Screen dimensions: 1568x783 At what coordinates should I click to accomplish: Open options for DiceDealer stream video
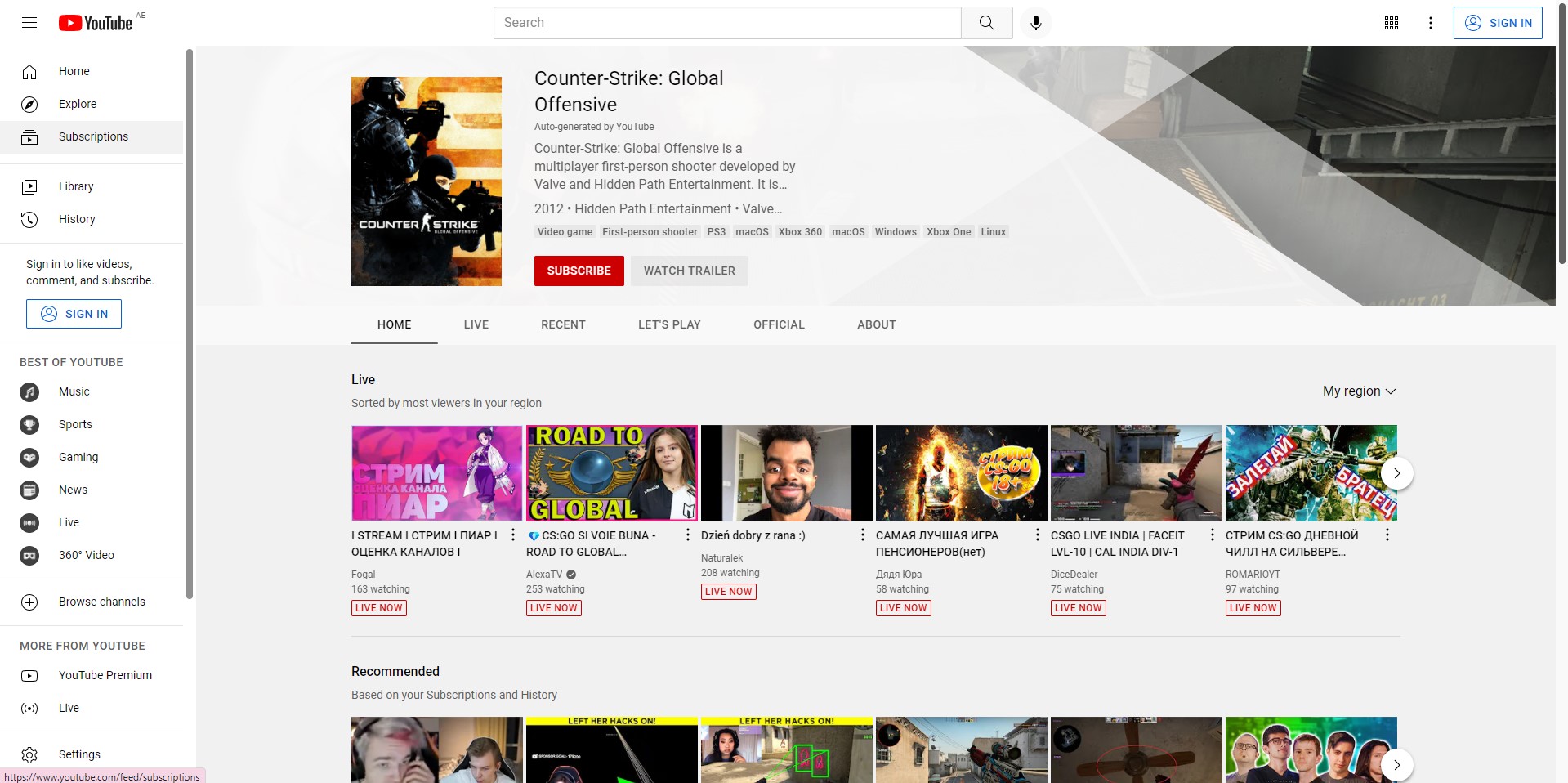point(1213,535)
